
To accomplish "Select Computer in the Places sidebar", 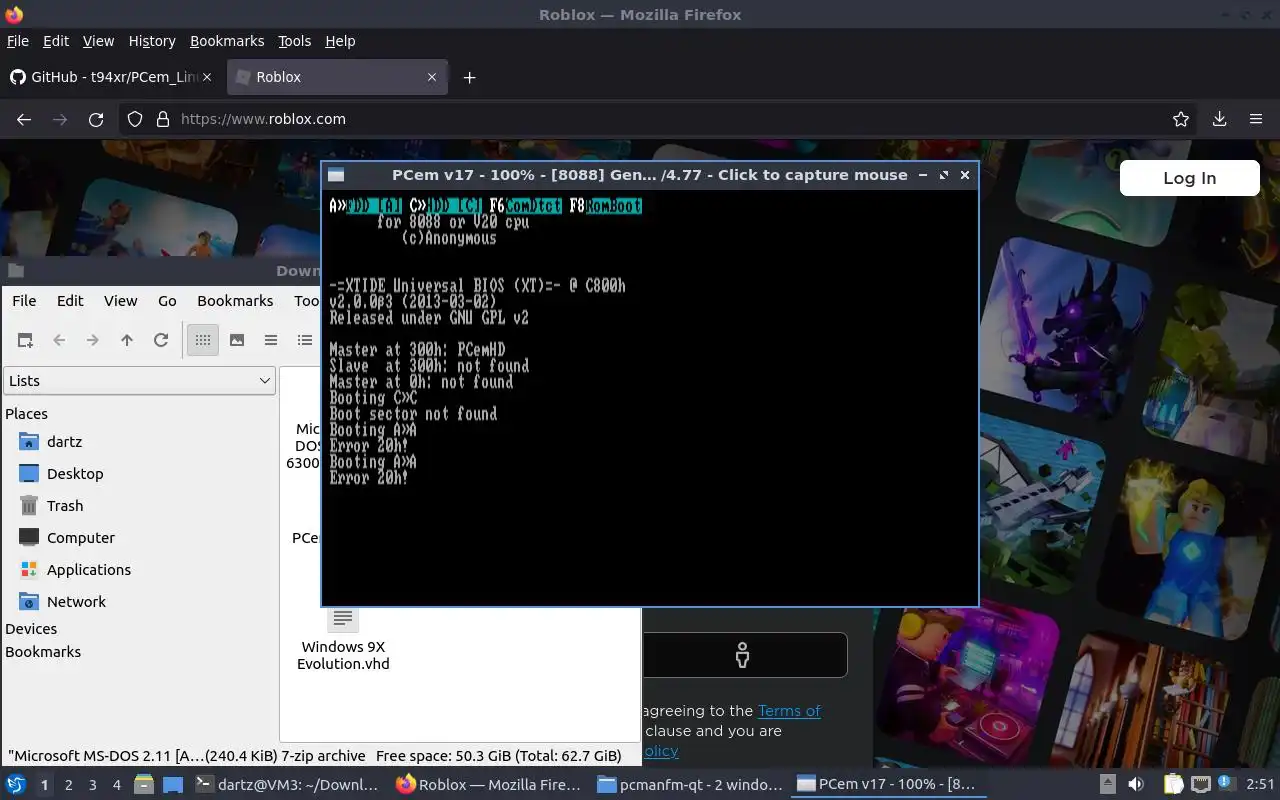I will coord(81,537).
